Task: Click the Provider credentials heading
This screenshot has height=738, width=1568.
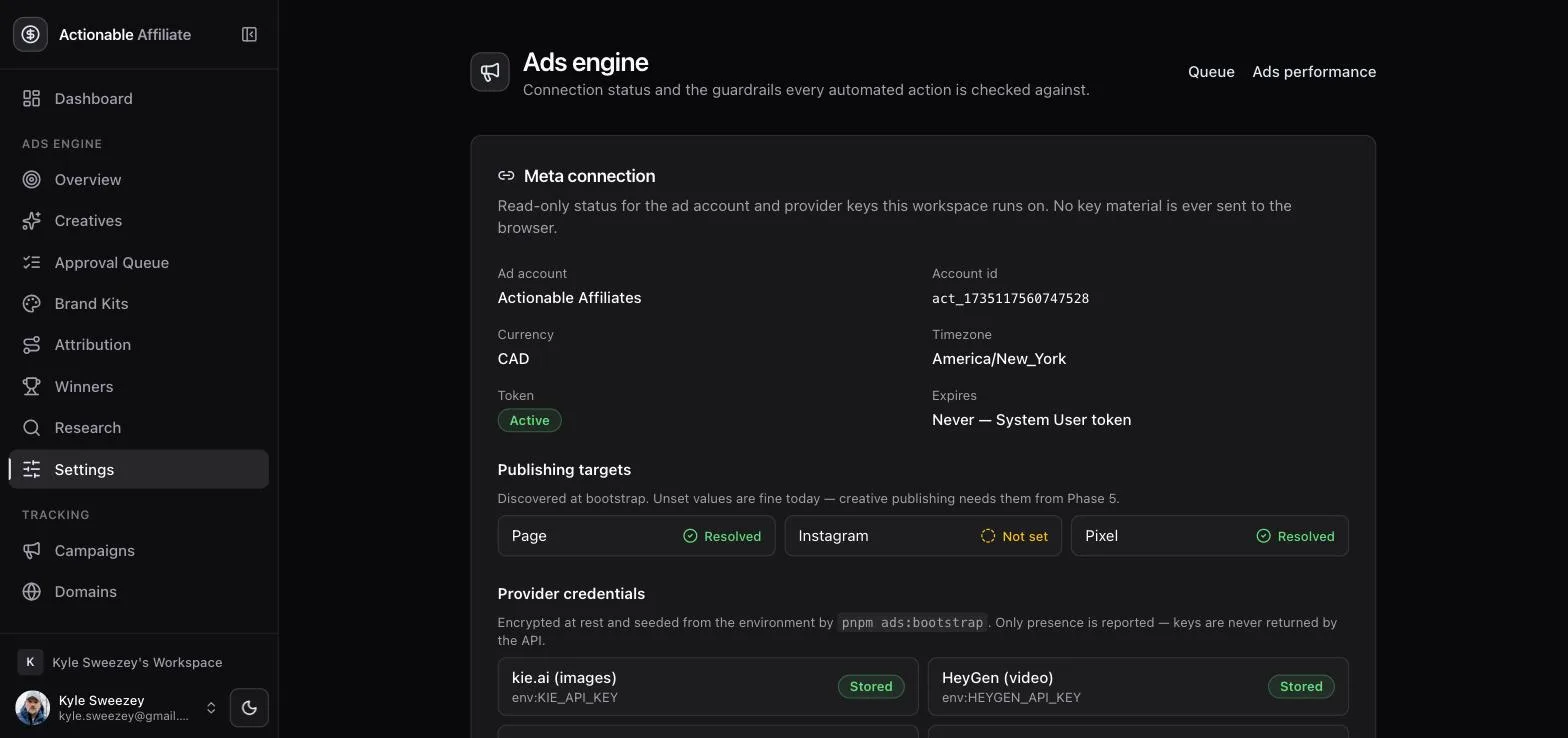Action: [x=571, y=594]
